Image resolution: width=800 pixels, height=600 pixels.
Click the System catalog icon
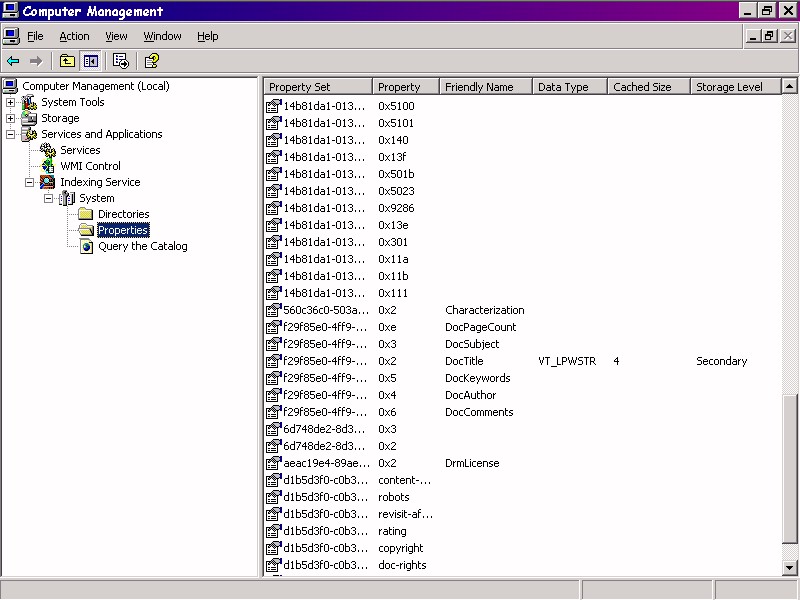[x=67, y=198]
